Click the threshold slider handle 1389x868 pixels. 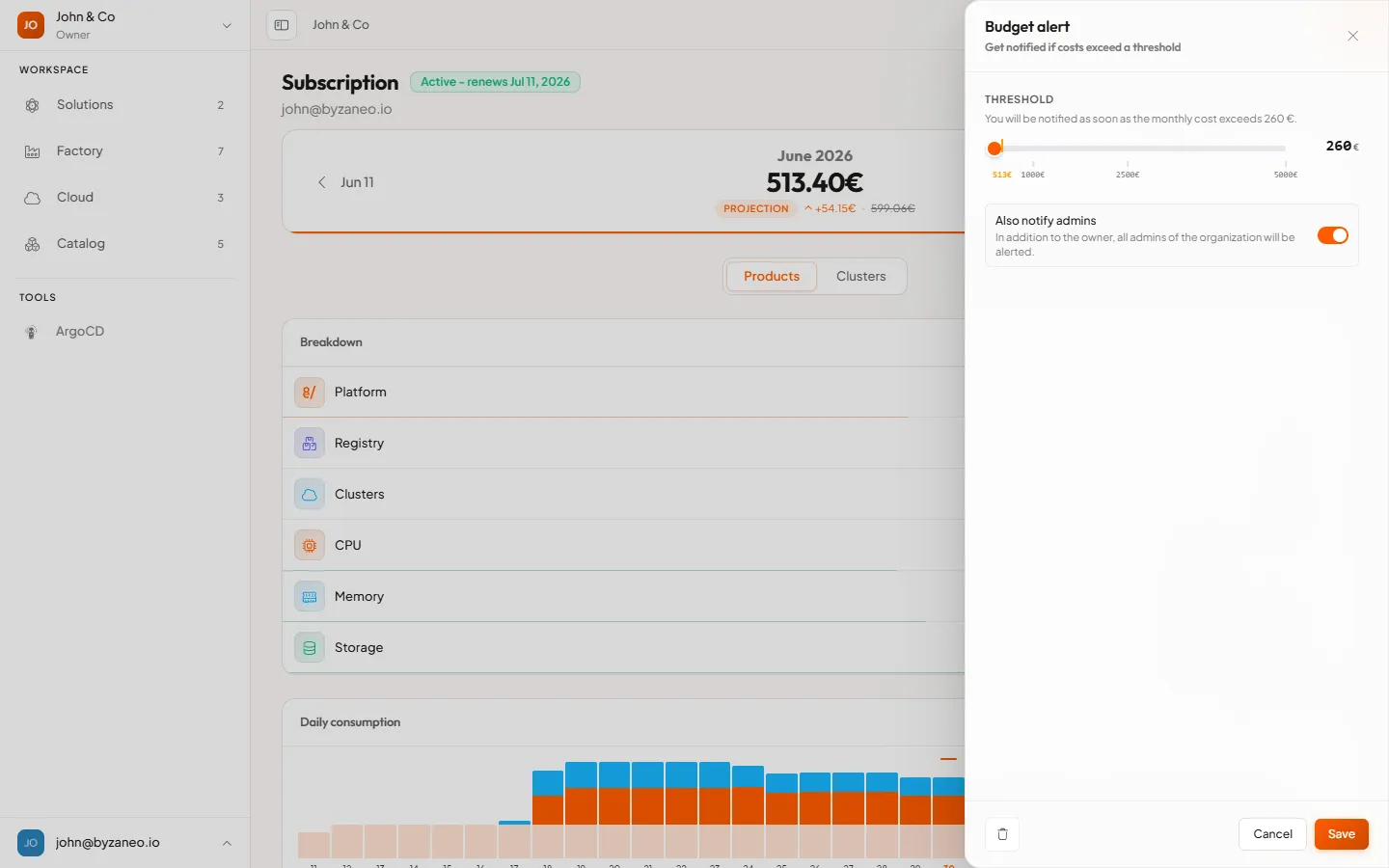994,149
